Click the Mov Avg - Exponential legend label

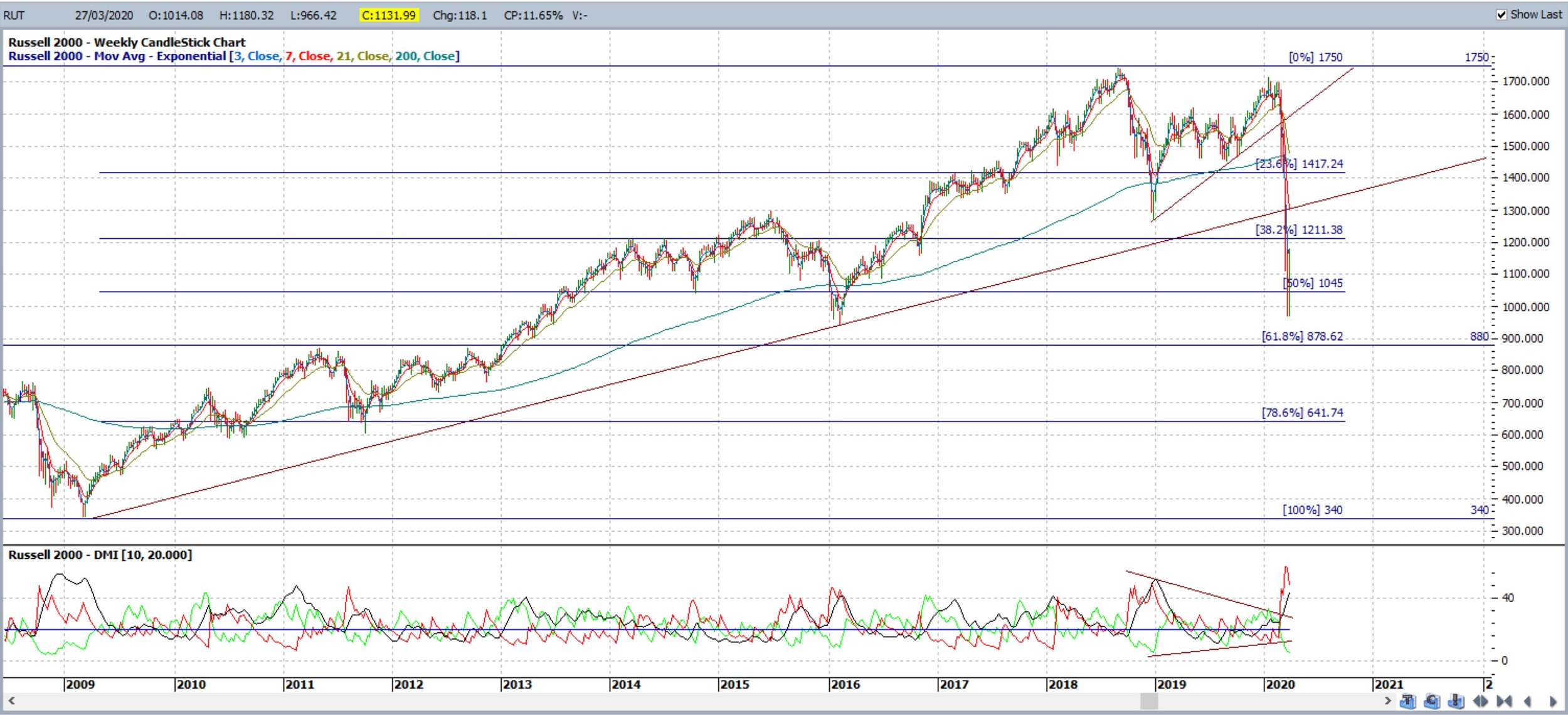click(160, 56)
